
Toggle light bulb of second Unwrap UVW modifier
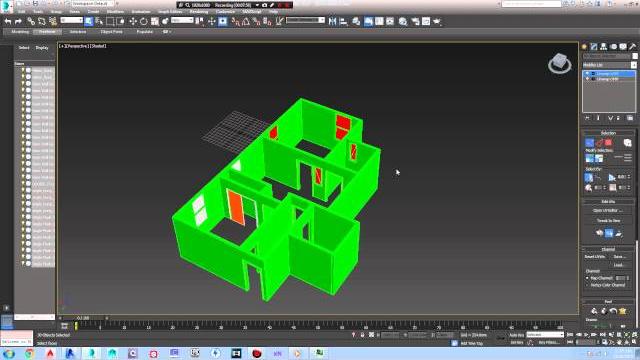pos(587,79)
